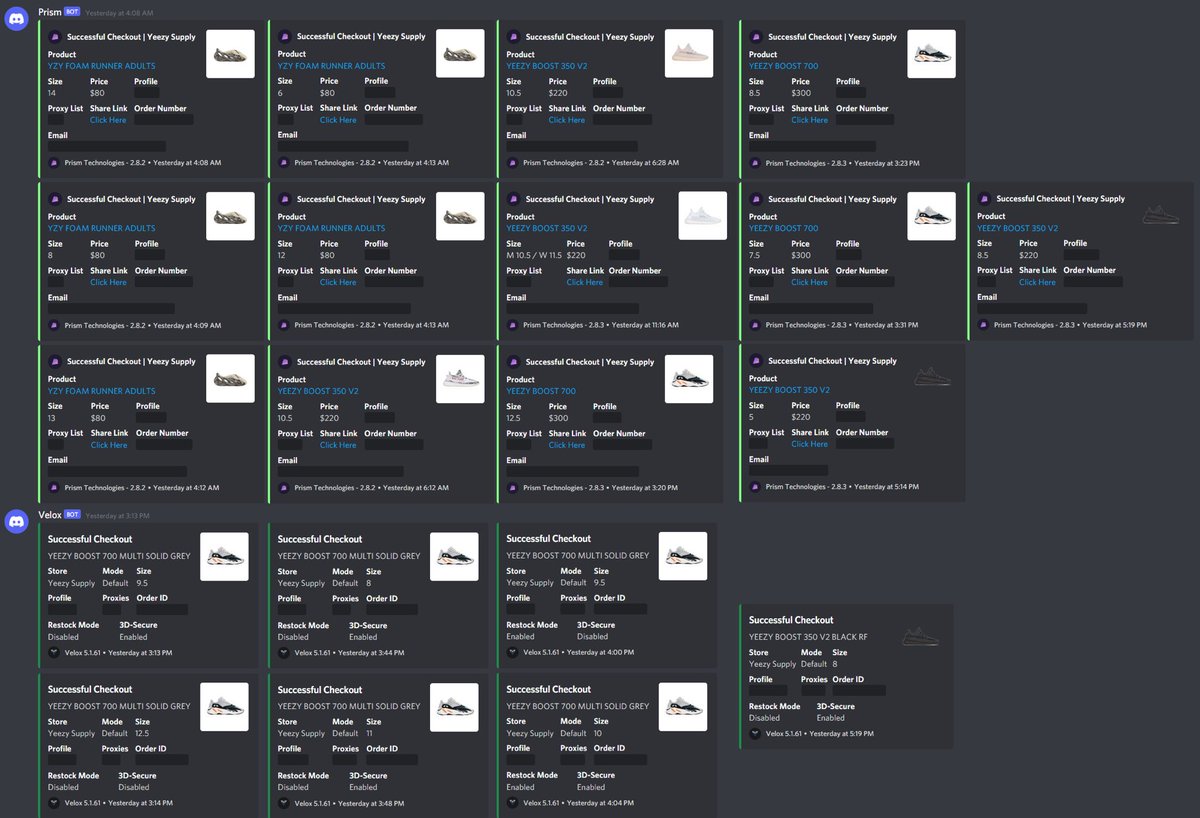This screenshot has height=818, width=1200.
Task: View shoe thumbnail in Velox 3:14 PM checkout
Action: click(224, 707)
